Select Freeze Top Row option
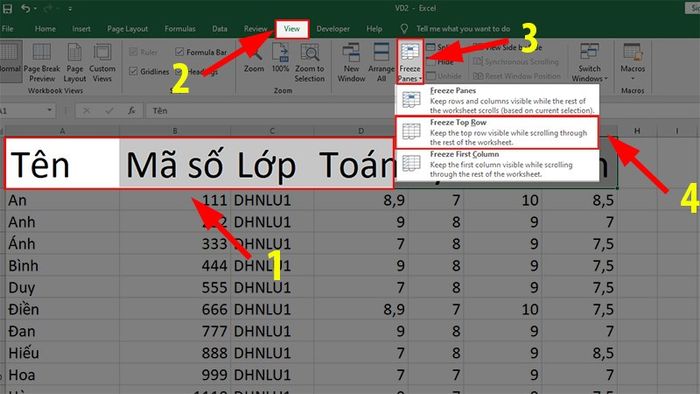 (x=497, y=132)
